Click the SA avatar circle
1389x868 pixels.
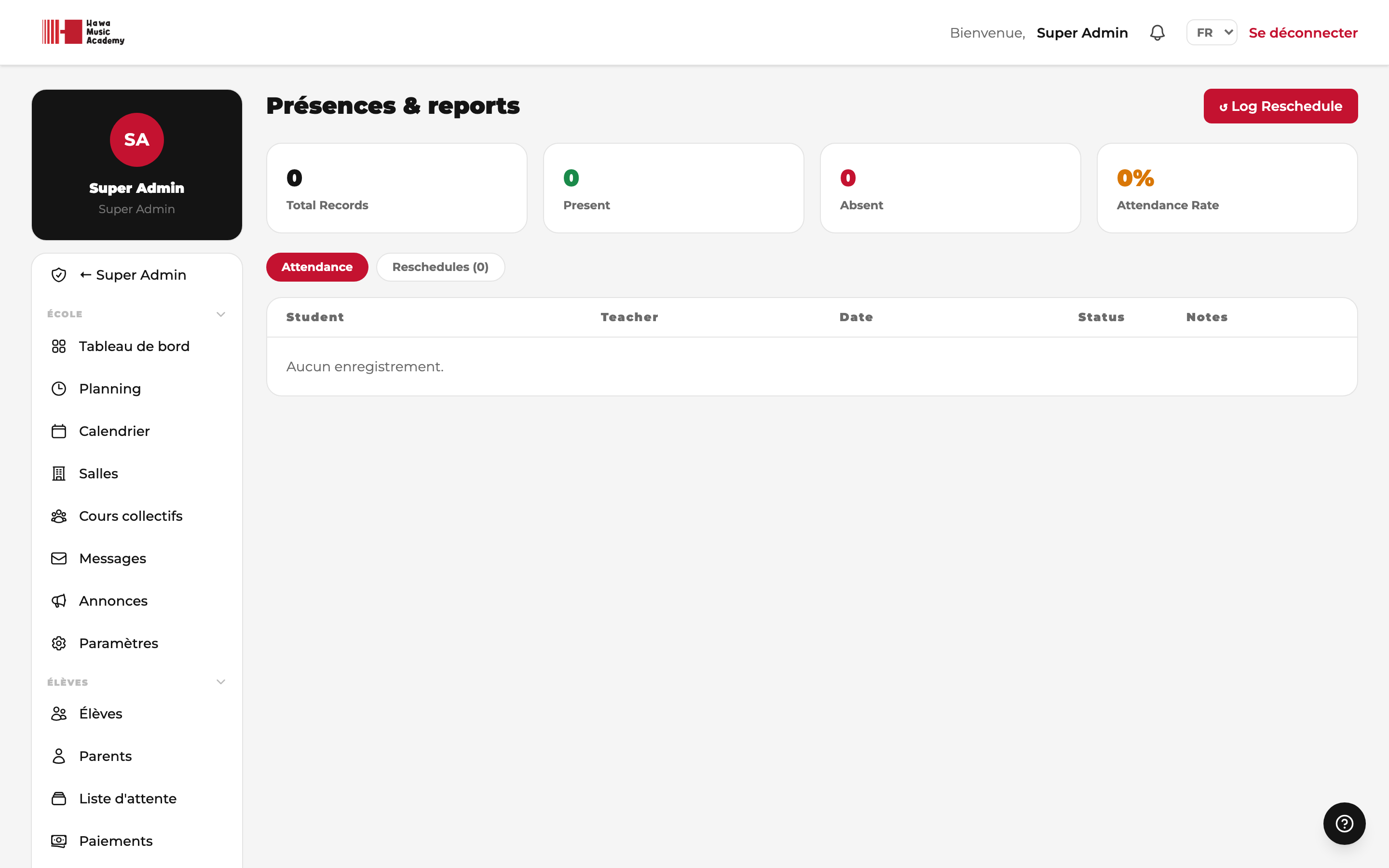[x=136, y=139]
